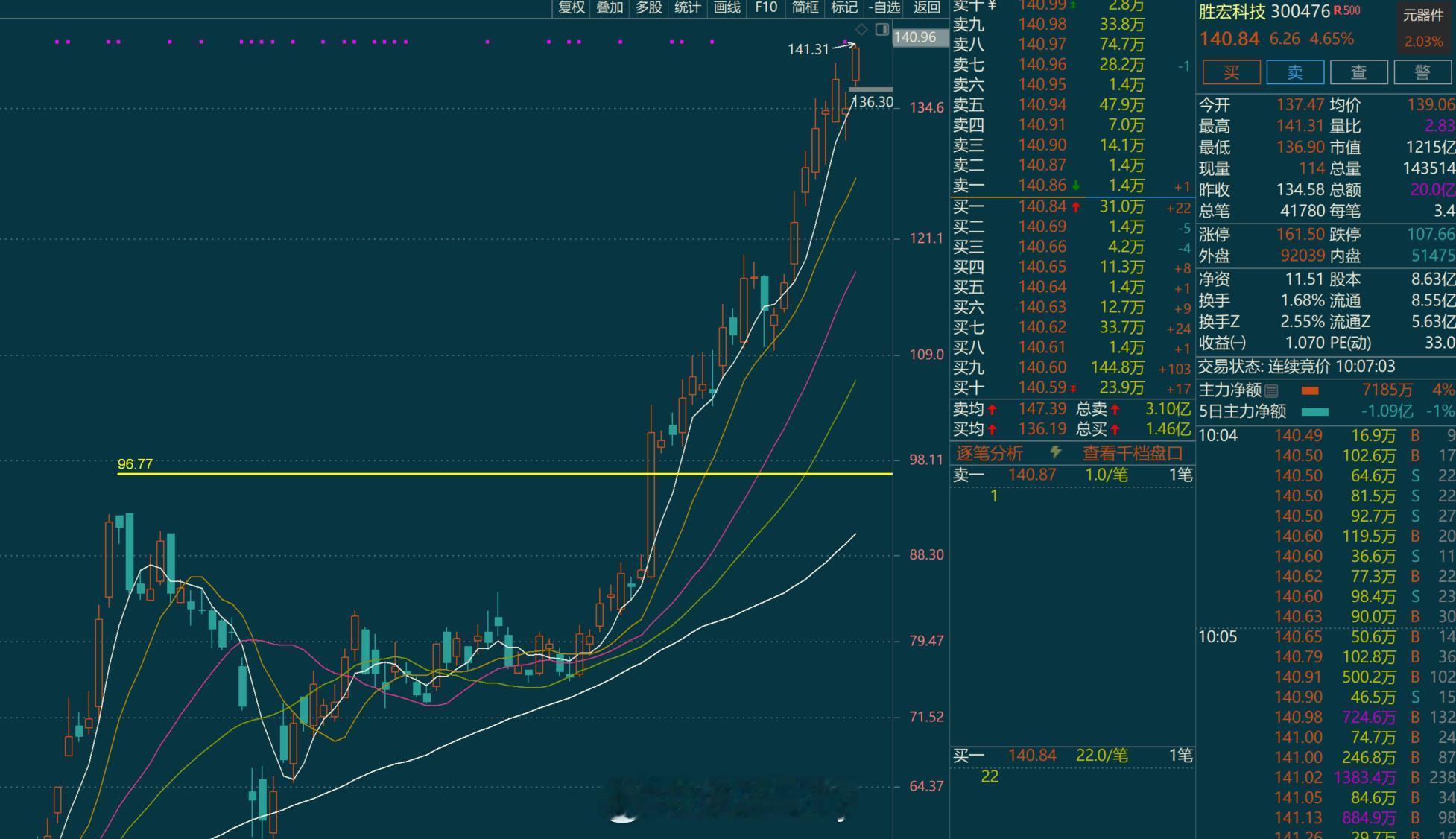1456x839 pixels.
Task: Switch to 多股 multi-stock view
Action: (648, 8)
